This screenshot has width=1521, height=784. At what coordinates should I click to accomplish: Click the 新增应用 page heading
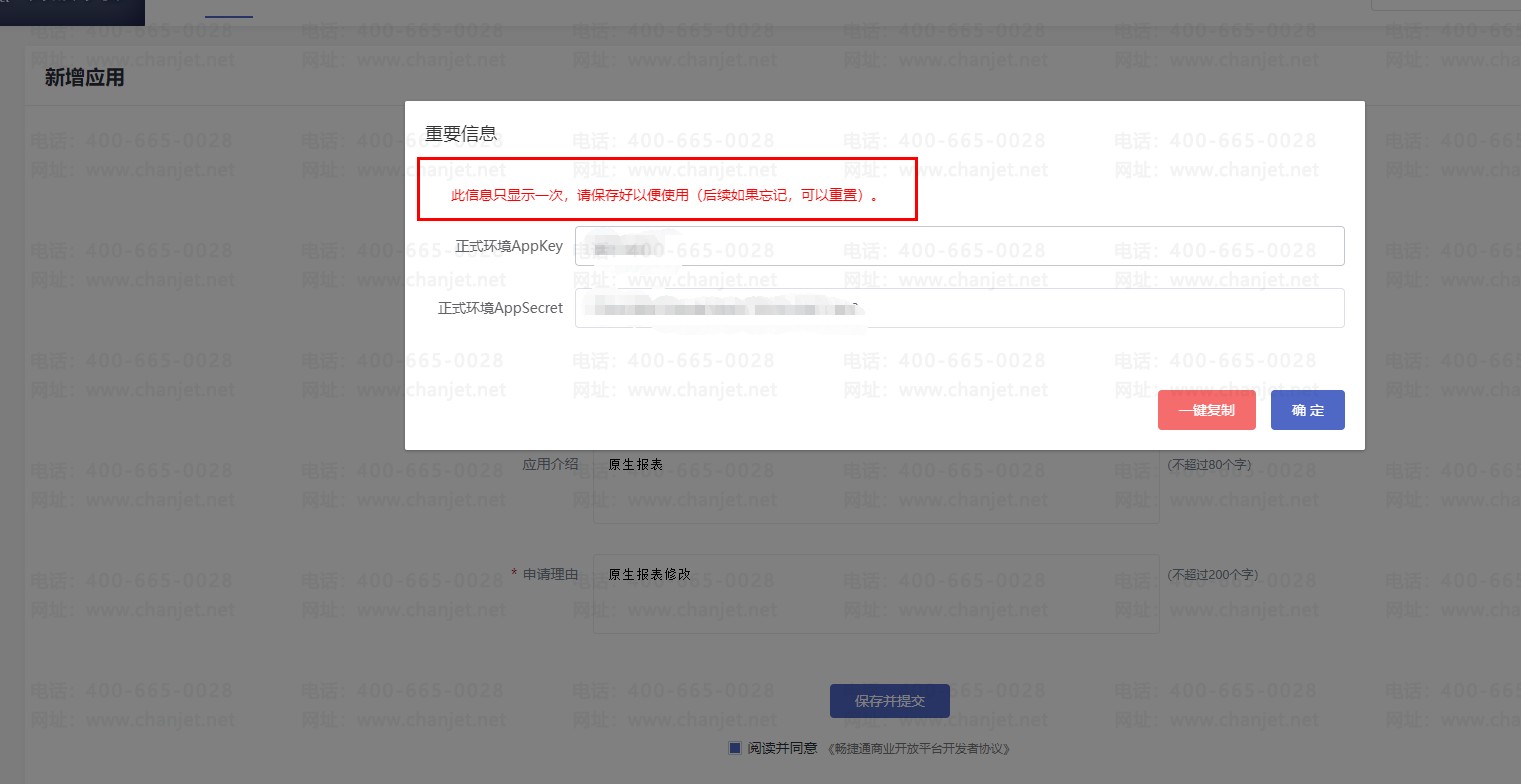pyautogui.click(x=85, y=77)
